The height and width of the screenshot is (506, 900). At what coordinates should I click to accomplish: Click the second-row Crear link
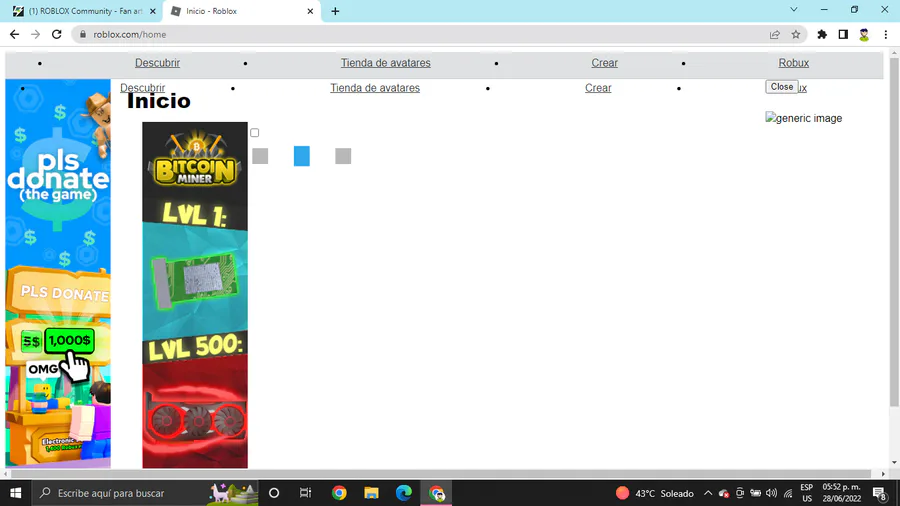coord(598,88)
